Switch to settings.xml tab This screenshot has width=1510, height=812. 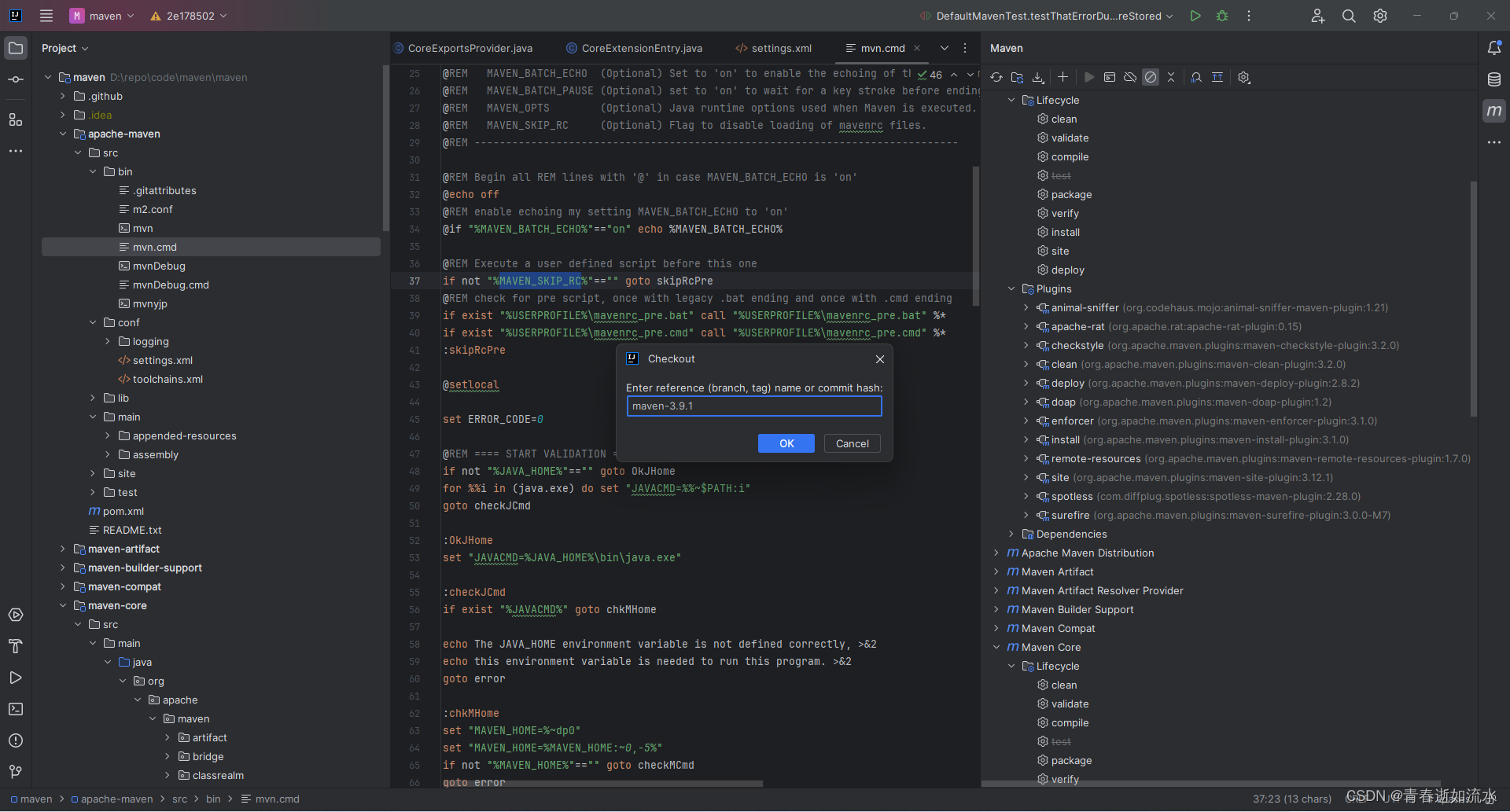[773, 48]
